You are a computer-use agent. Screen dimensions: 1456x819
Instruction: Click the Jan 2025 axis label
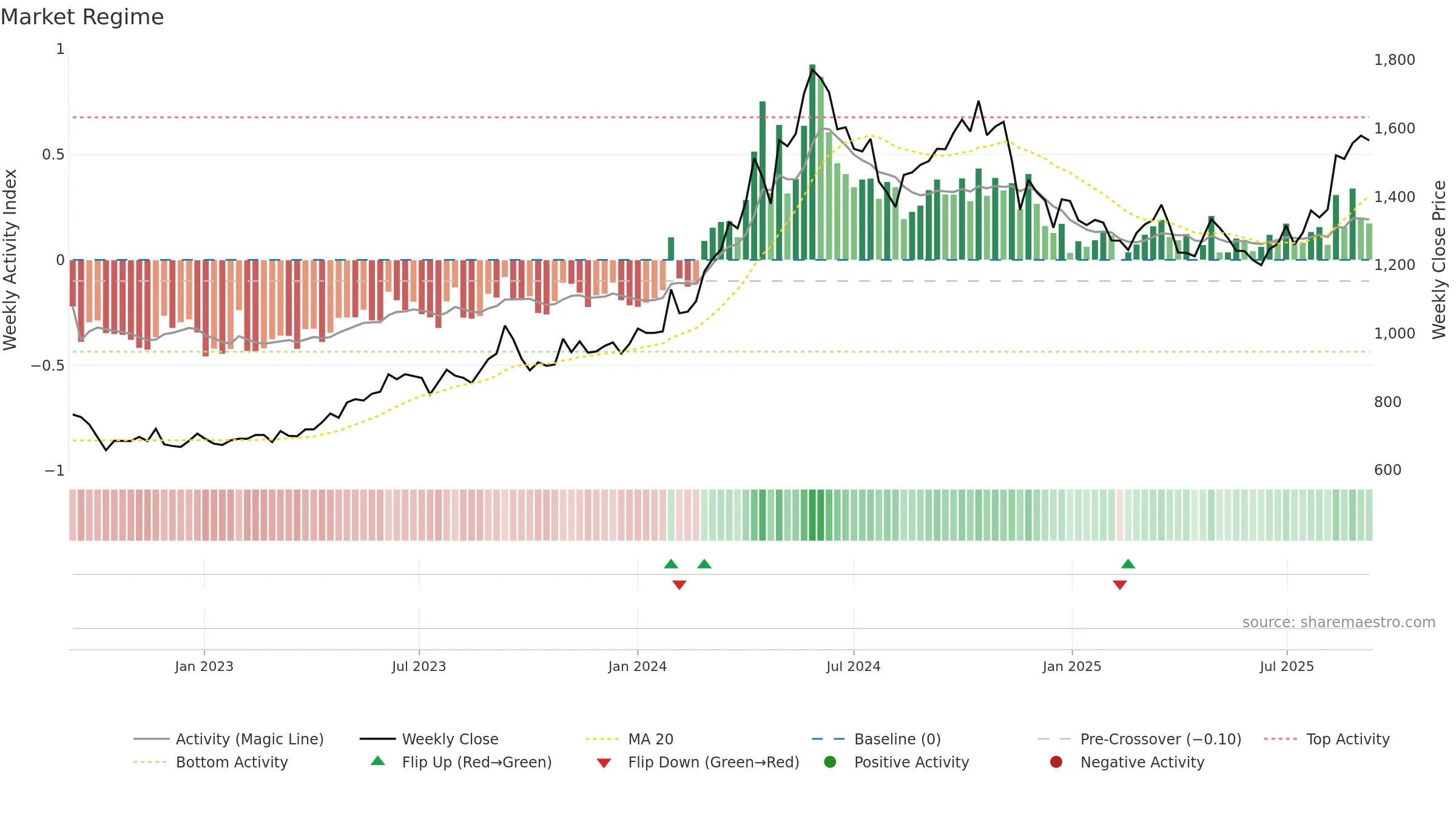[1072, 666]
